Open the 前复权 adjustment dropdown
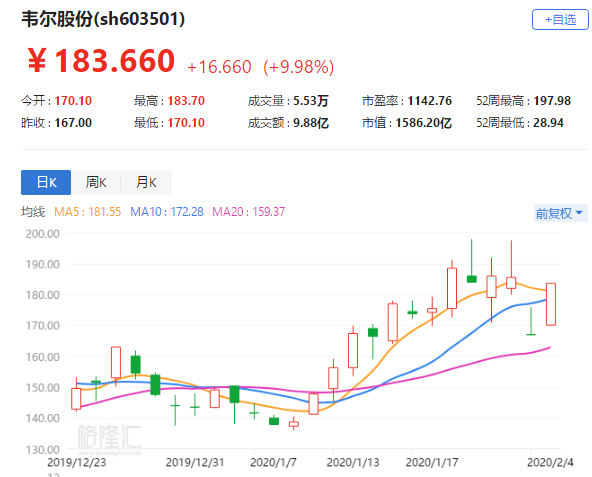Screen dimensions: 592x477 [x=560, y=213]
